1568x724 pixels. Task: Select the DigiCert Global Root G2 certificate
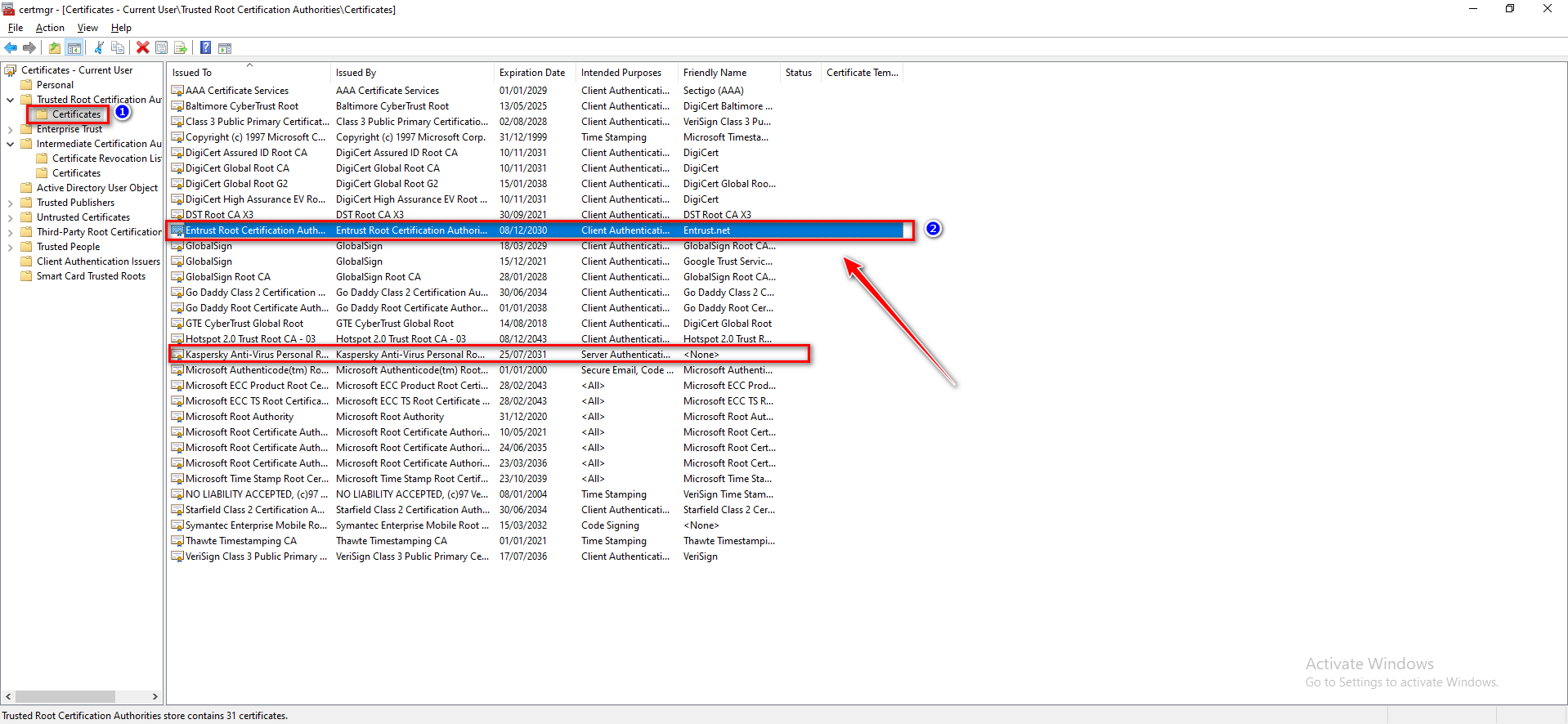click(236, 184)
